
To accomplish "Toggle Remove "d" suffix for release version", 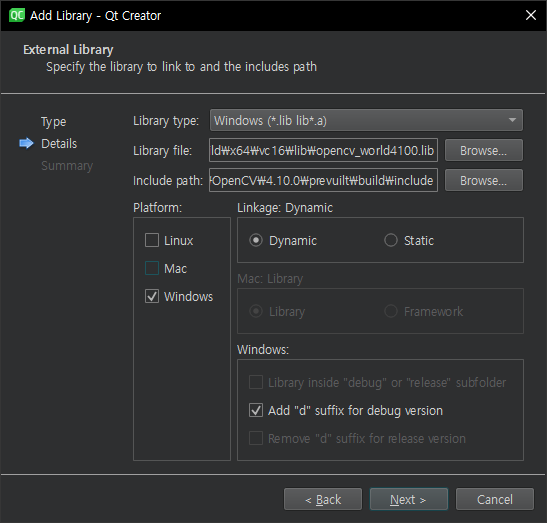I will click(x=256, y=438).
